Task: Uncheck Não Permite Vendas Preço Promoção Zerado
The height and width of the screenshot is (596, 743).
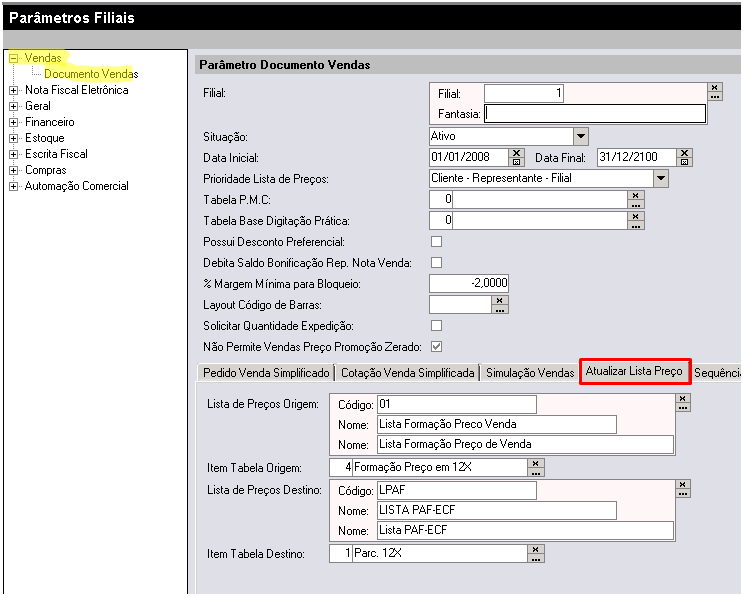Action: (x=436, y=346)
